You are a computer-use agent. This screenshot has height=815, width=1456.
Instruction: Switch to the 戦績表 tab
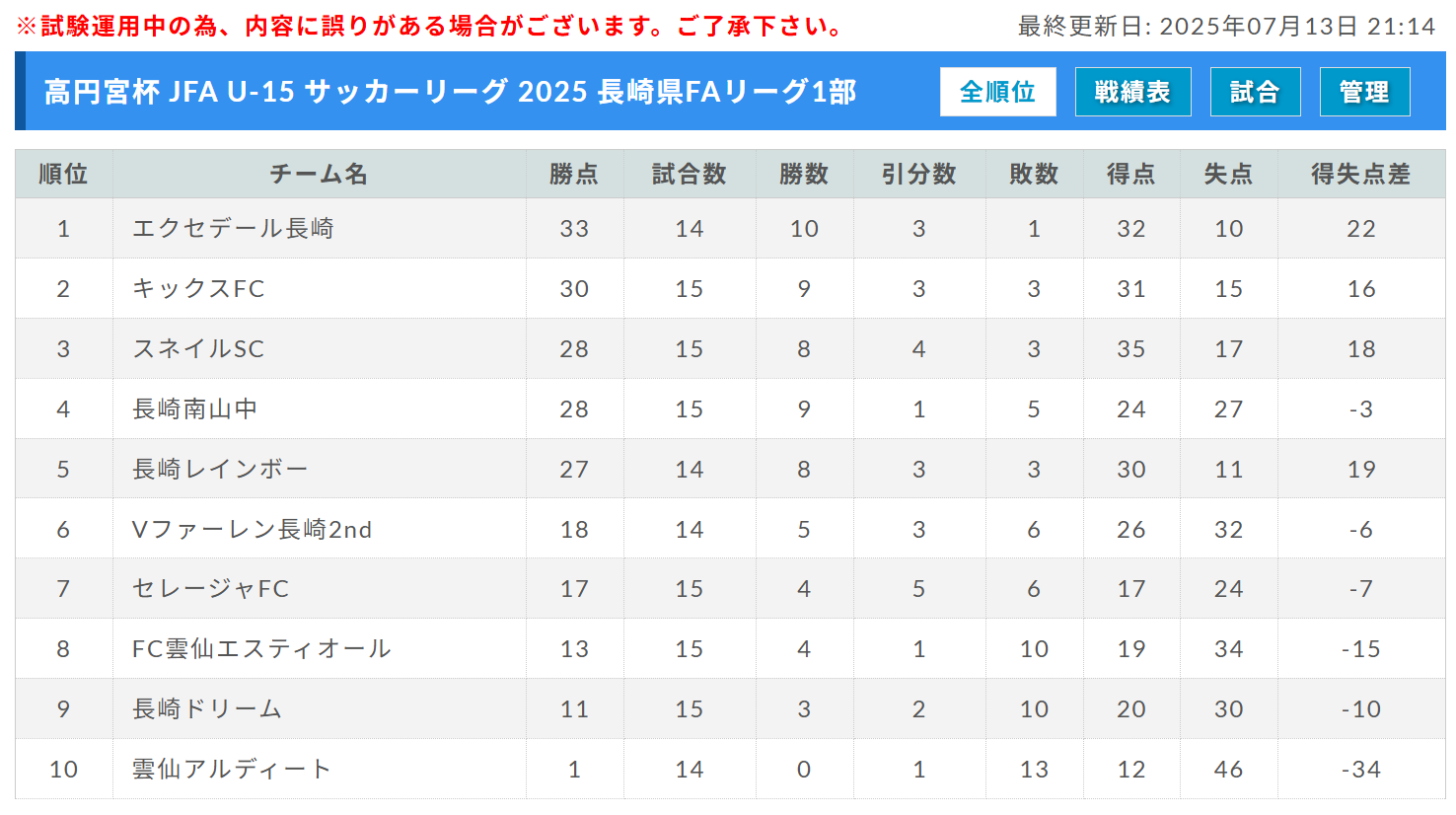tap(1132, 92)
